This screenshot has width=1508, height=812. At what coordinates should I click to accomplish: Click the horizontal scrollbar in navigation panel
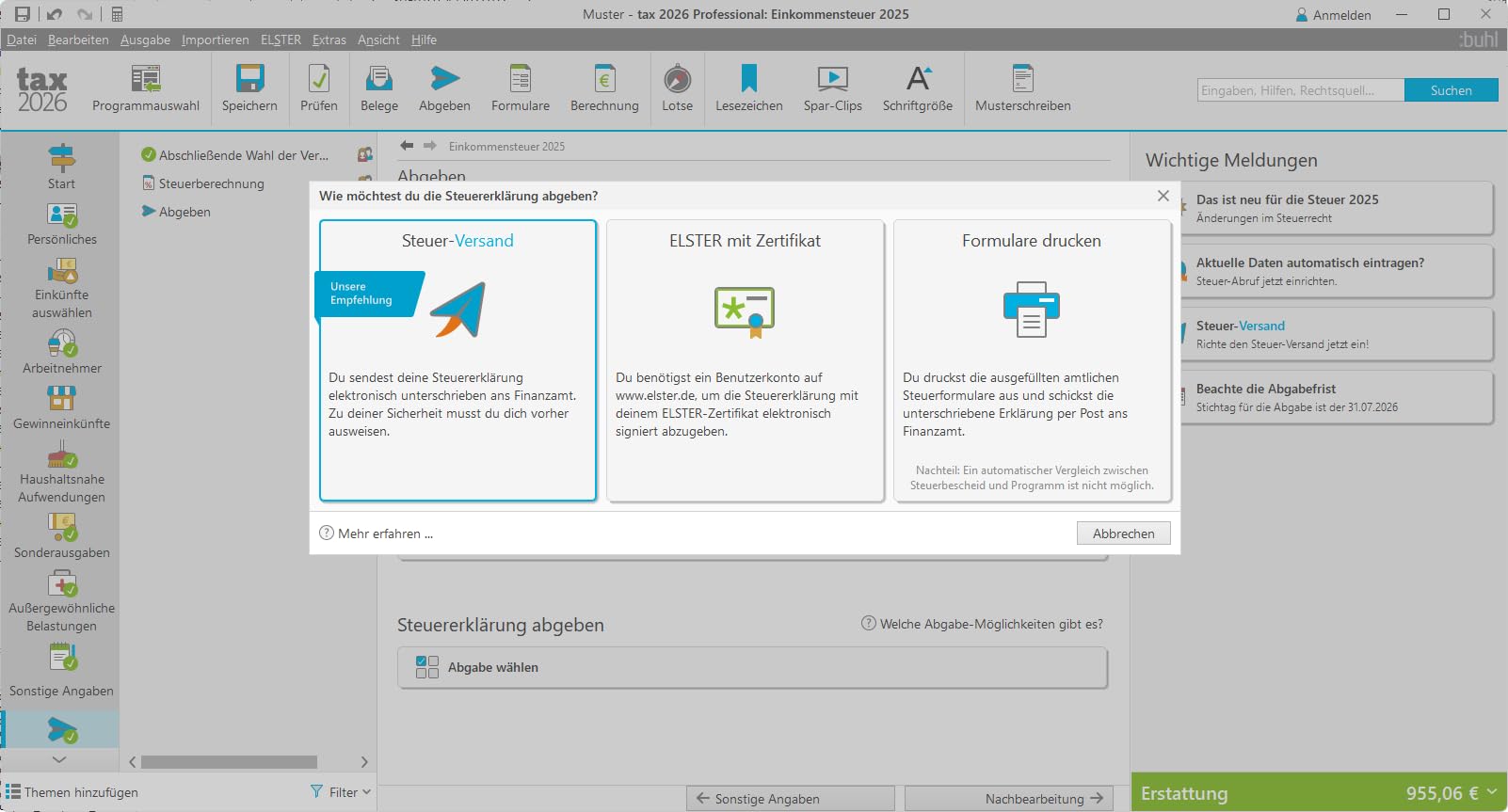coord(229,762)
